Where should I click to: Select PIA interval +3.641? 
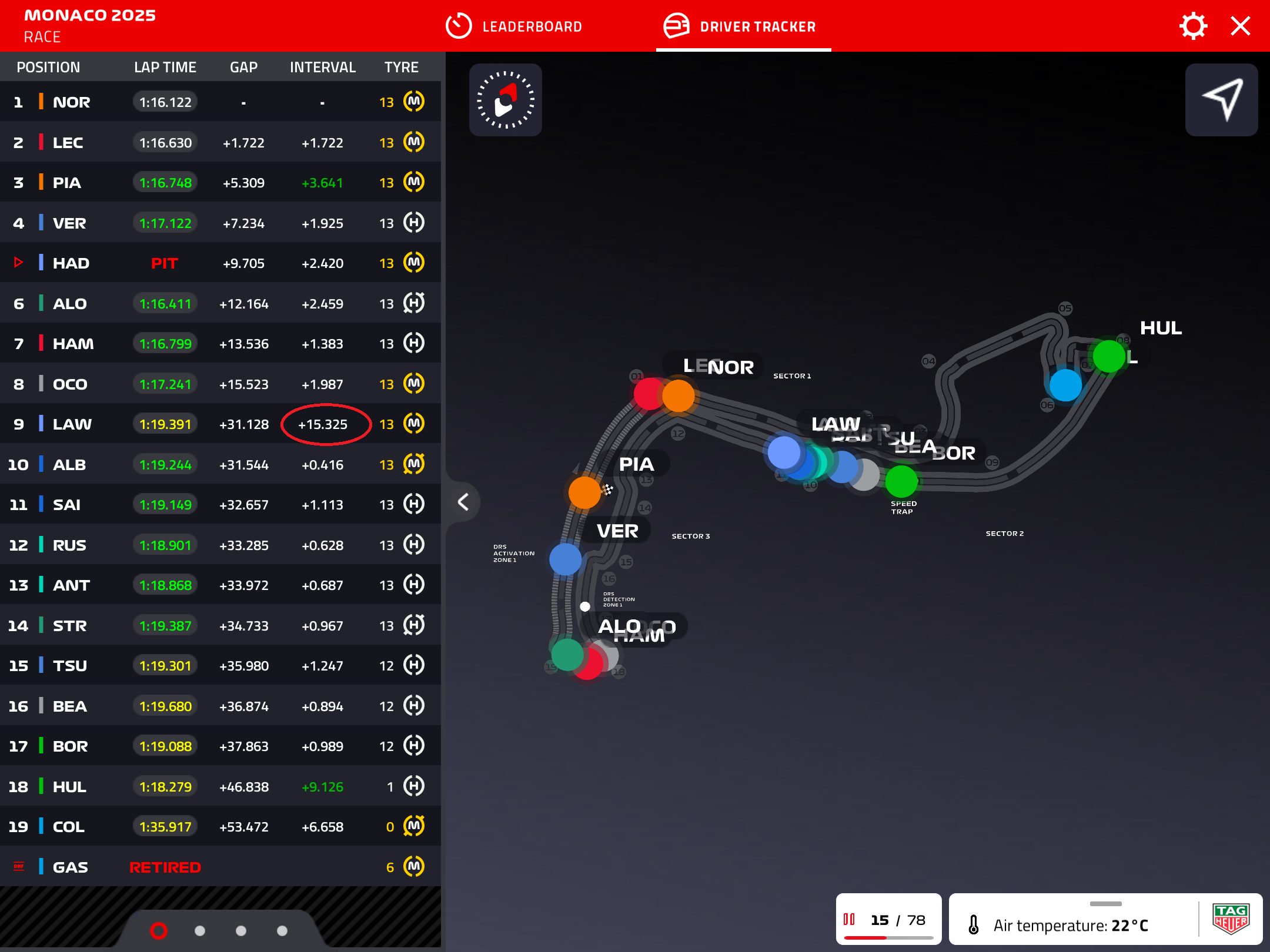322,183
